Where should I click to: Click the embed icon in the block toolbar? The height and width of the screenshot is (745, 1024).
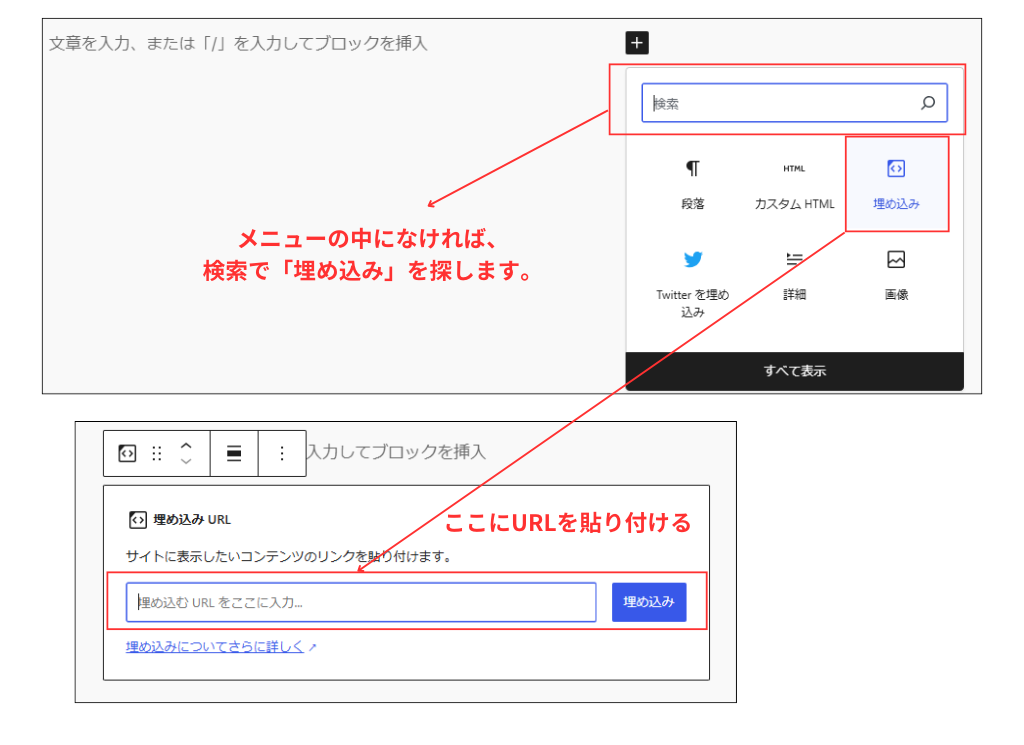click(x=126, y=453)
